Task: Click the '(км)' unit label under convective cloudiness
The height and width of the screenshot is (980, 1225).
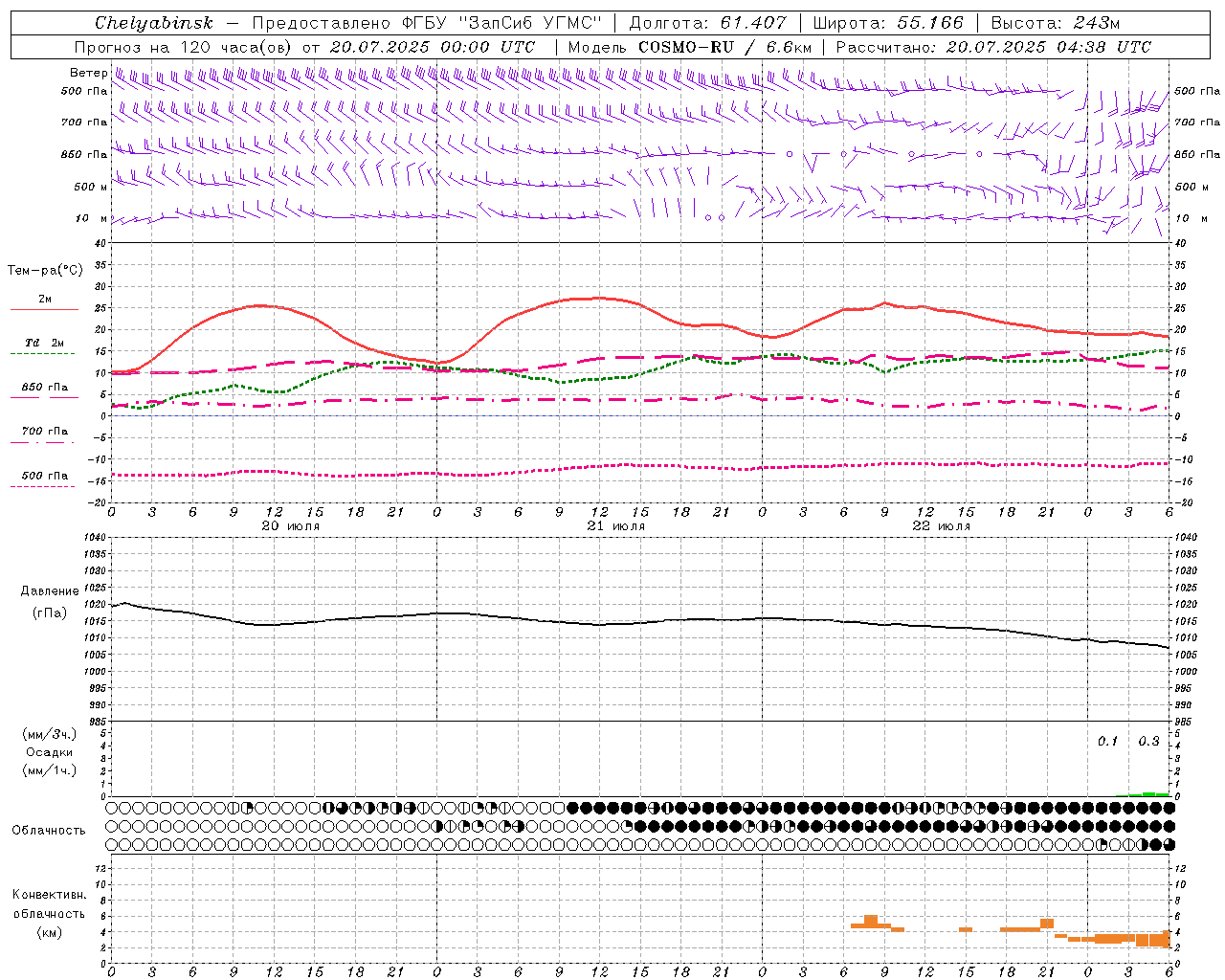Action: pos(49,932)
